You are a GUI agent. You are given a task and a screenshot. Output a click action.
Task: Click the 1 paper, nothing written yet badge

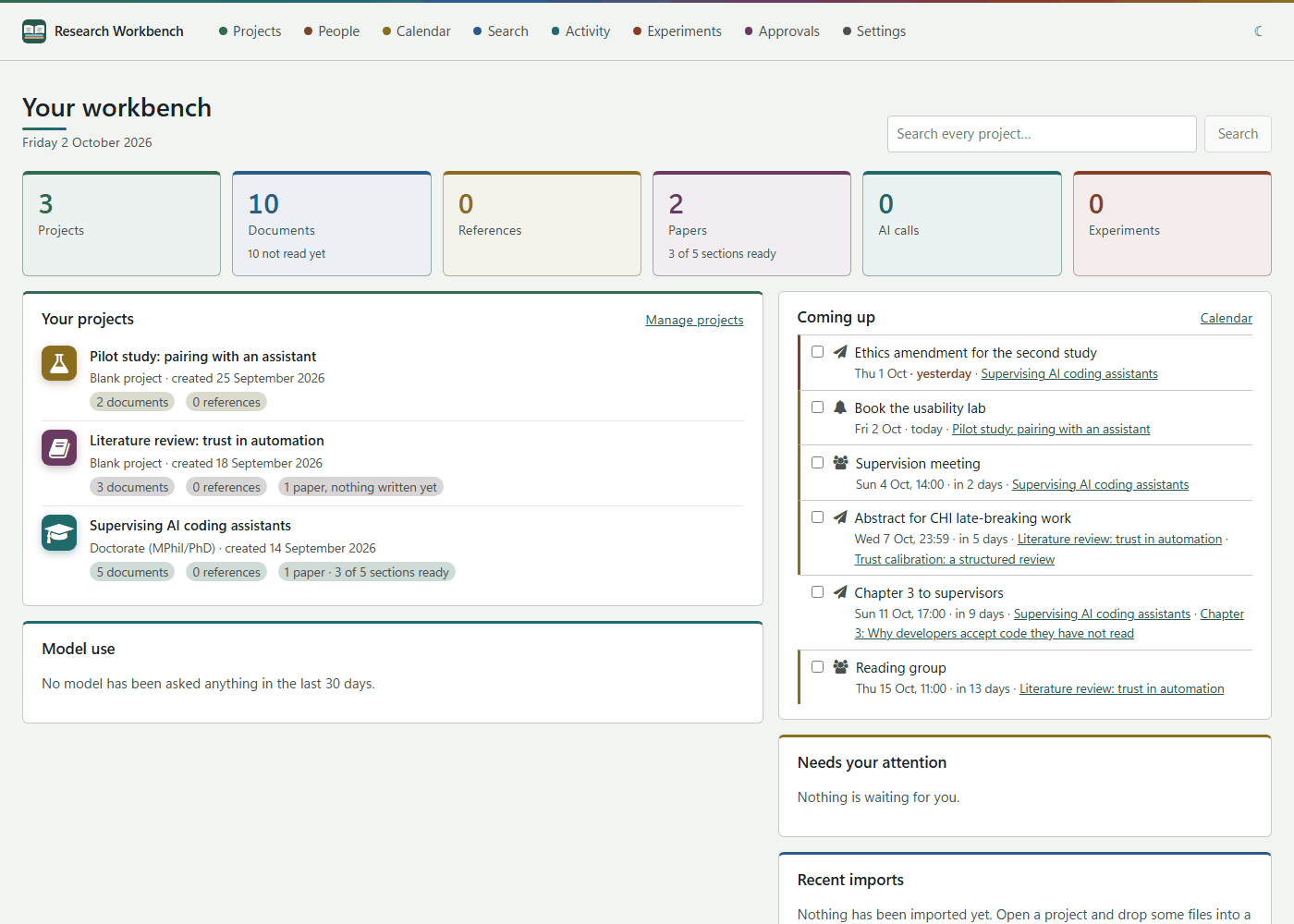click(x=360, y=487)
